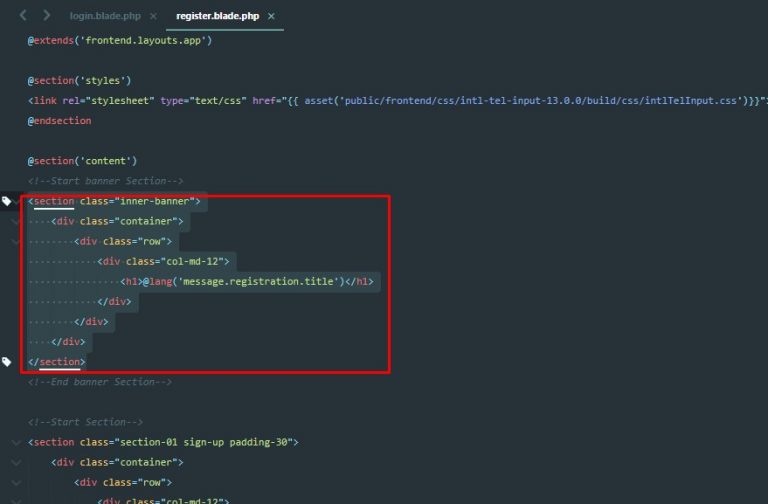Collapse the section-01 sign-up section fold arrow
Image resolution: width=768 pixels, height=504 pixels.
pos(15,442)
